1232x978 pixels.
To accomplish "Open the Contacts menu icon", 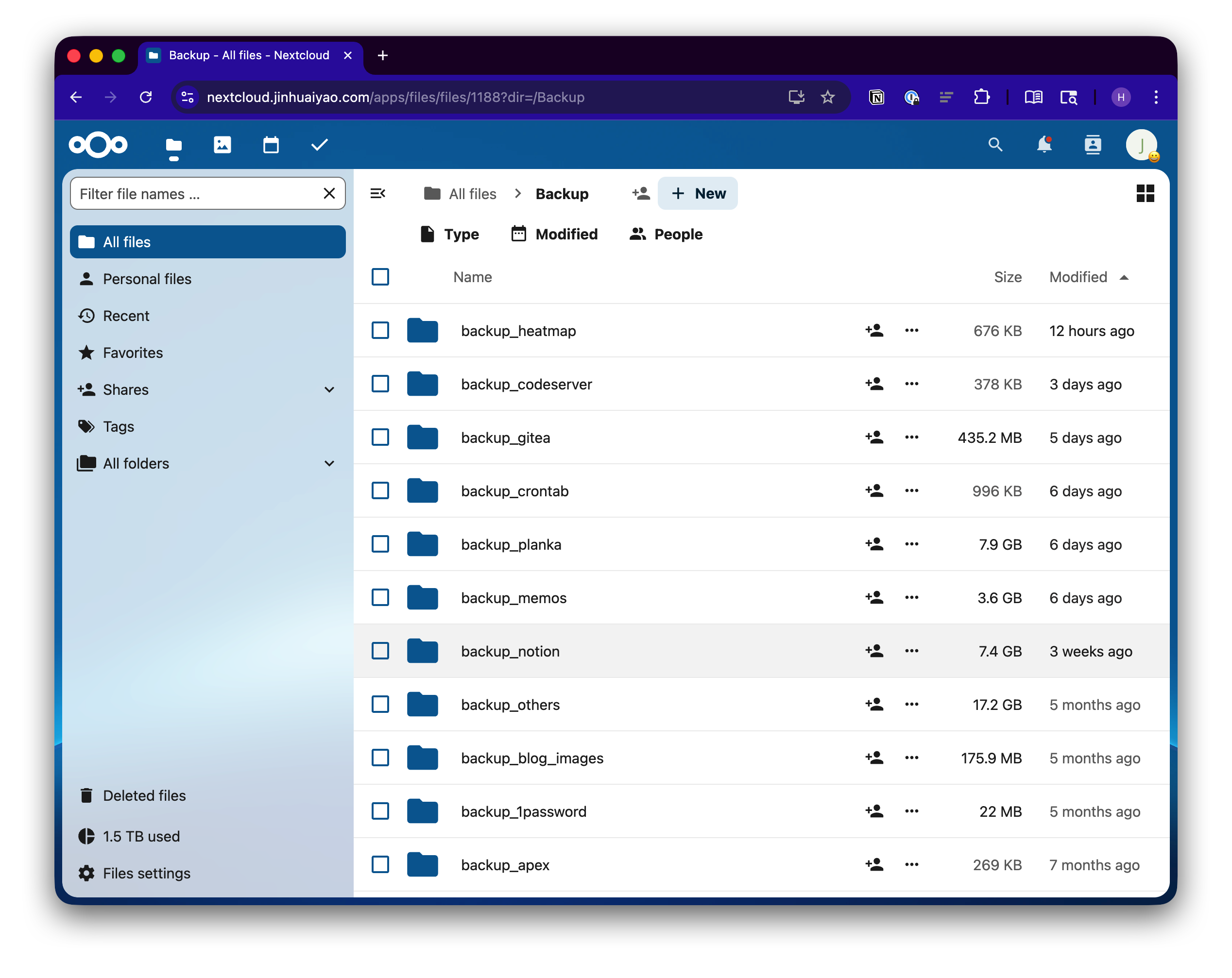I will pos(1093,145).
